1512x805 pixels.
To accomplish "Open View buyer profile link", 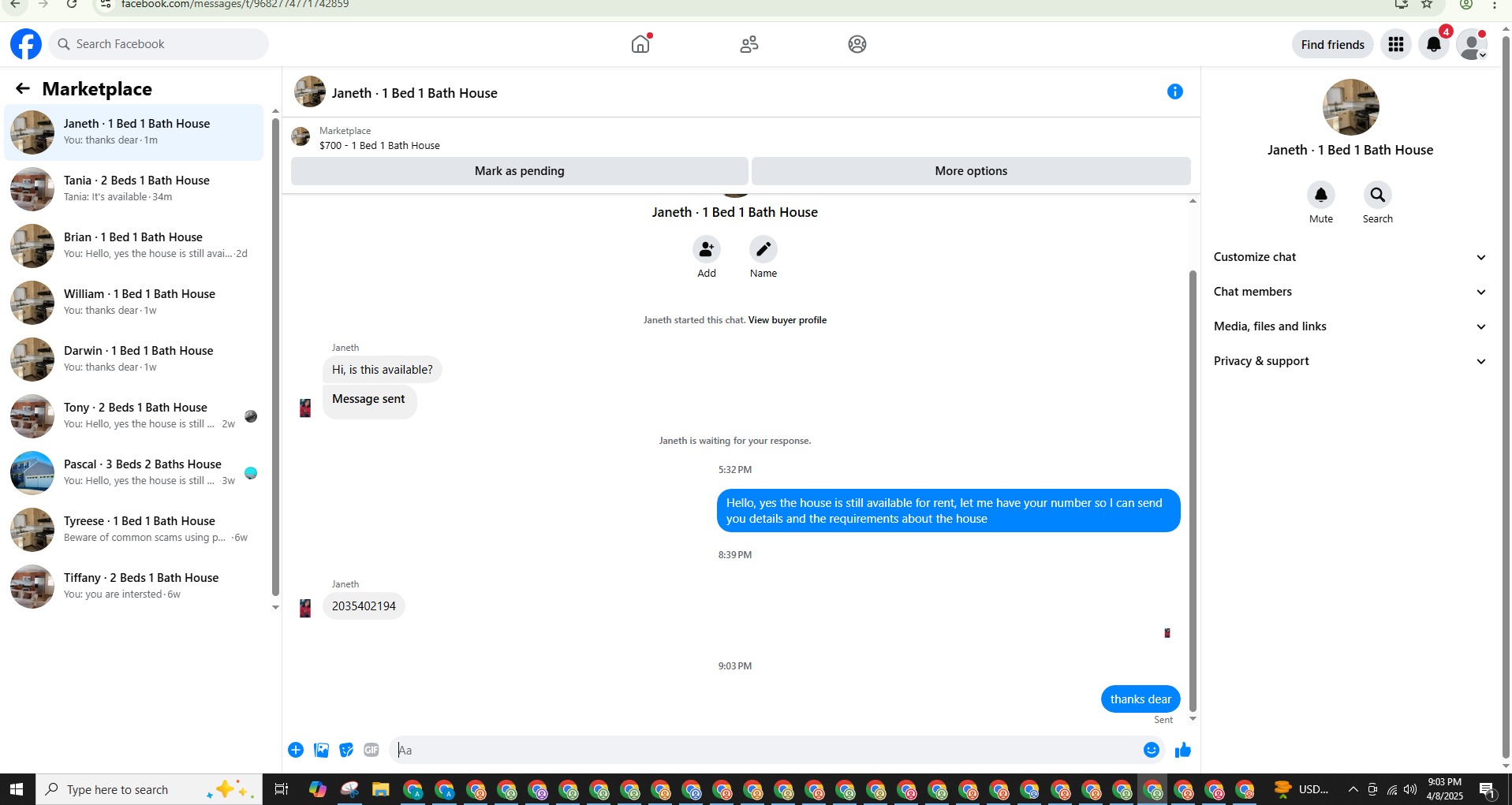I will (787, 320).
